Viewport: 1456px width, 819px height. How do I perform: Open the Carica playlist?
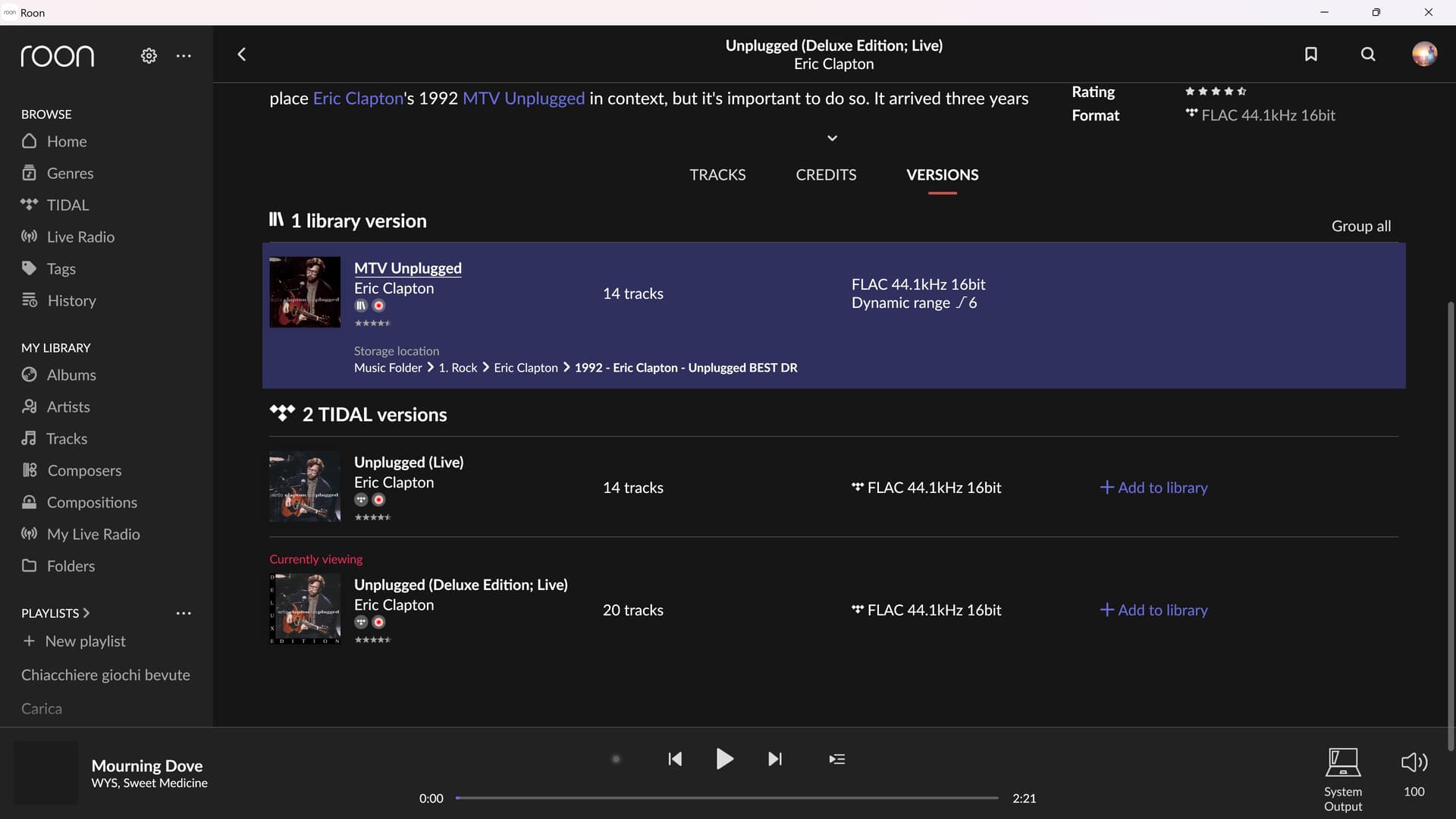click(x=42, y=708)
